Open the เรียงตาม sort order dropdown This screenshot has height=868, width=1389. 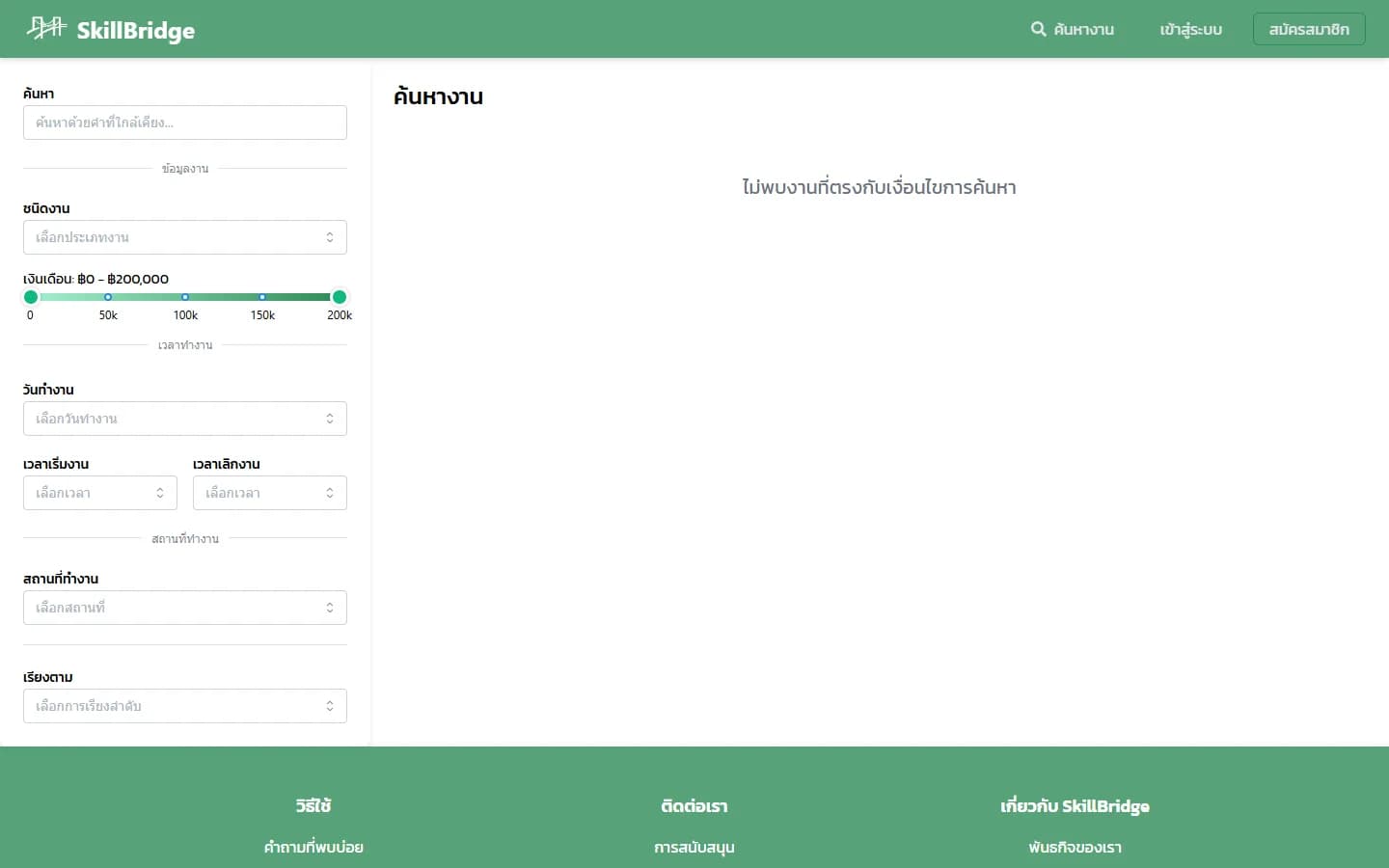click(185, 706)
